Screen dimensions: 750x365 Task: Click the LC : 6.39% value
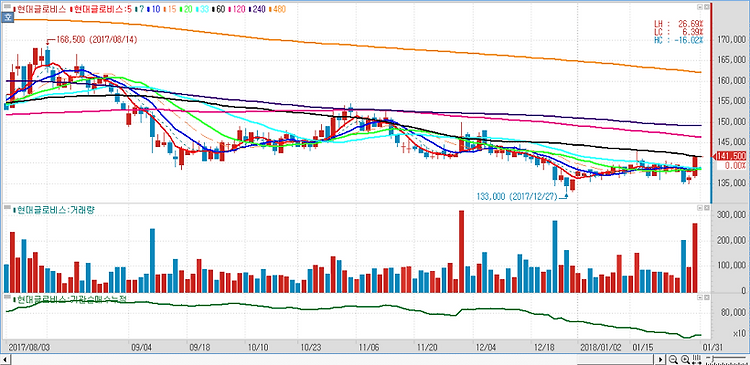point(678,31)
